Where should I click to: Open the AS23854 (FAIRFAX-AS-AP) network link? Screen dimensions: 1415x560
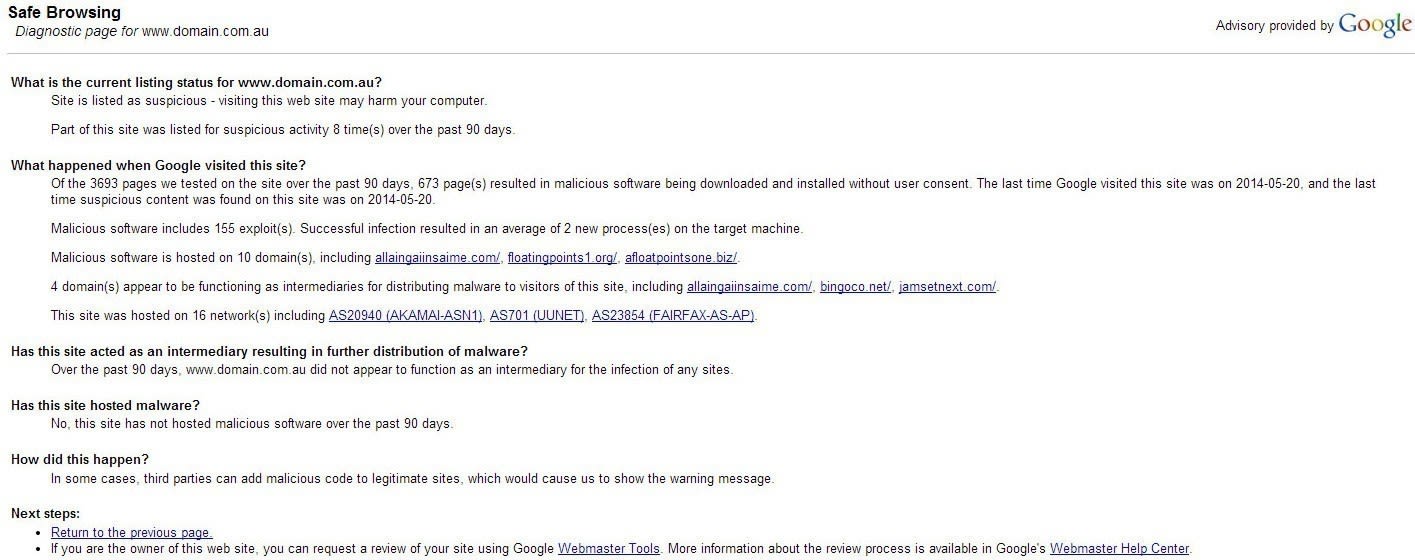(673, 316)
